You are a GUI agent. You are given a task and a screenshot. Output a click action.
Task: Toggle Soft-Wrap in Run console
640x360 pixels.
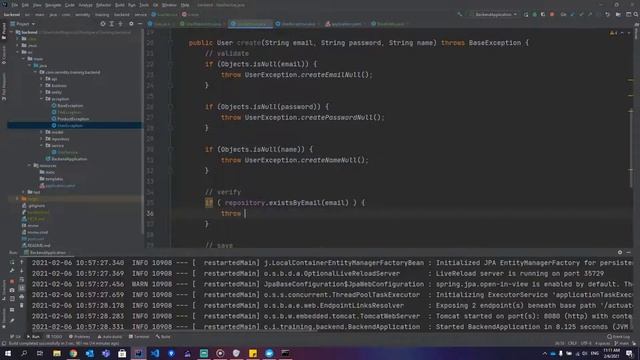(x=22, y=280)
